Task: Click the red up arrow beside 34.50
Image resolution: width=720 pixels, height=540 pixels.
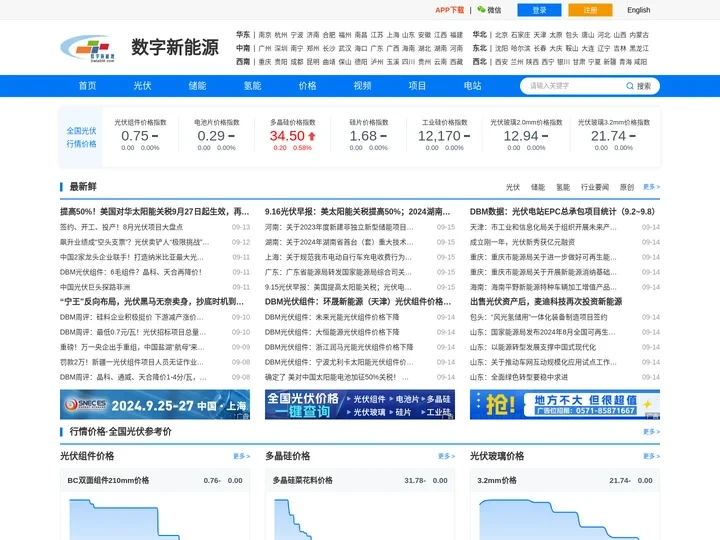Action: pyautogui.click(x=312, y=136)
